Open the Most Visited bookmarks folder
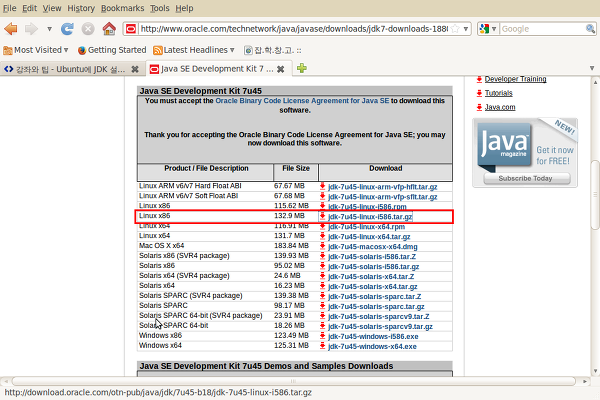 36,50
